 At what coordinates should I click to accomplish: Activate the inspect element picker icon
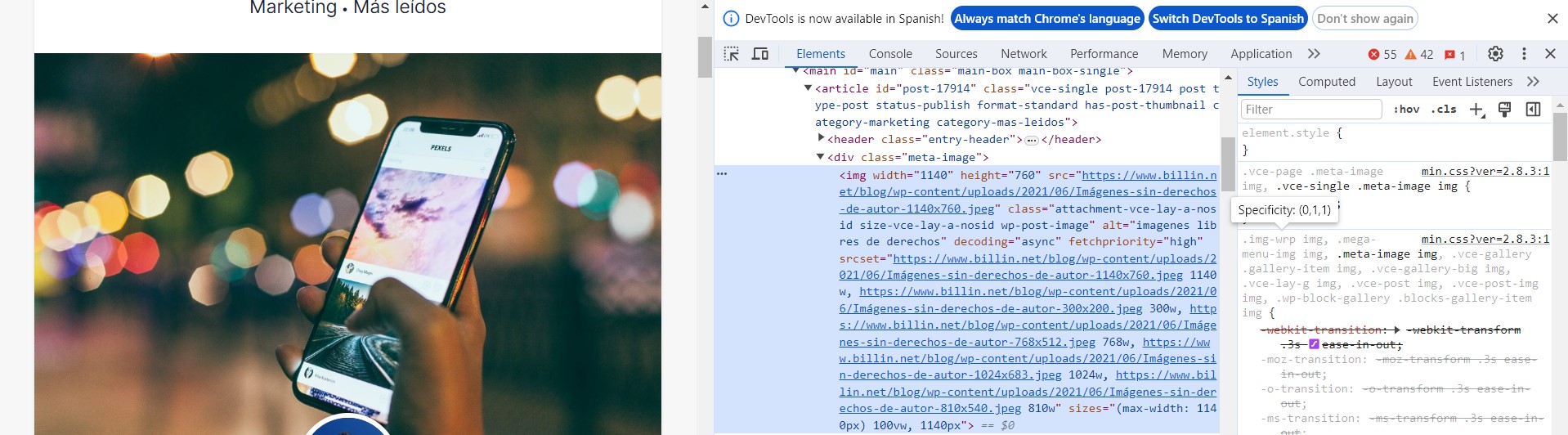[x=732, y=54]
